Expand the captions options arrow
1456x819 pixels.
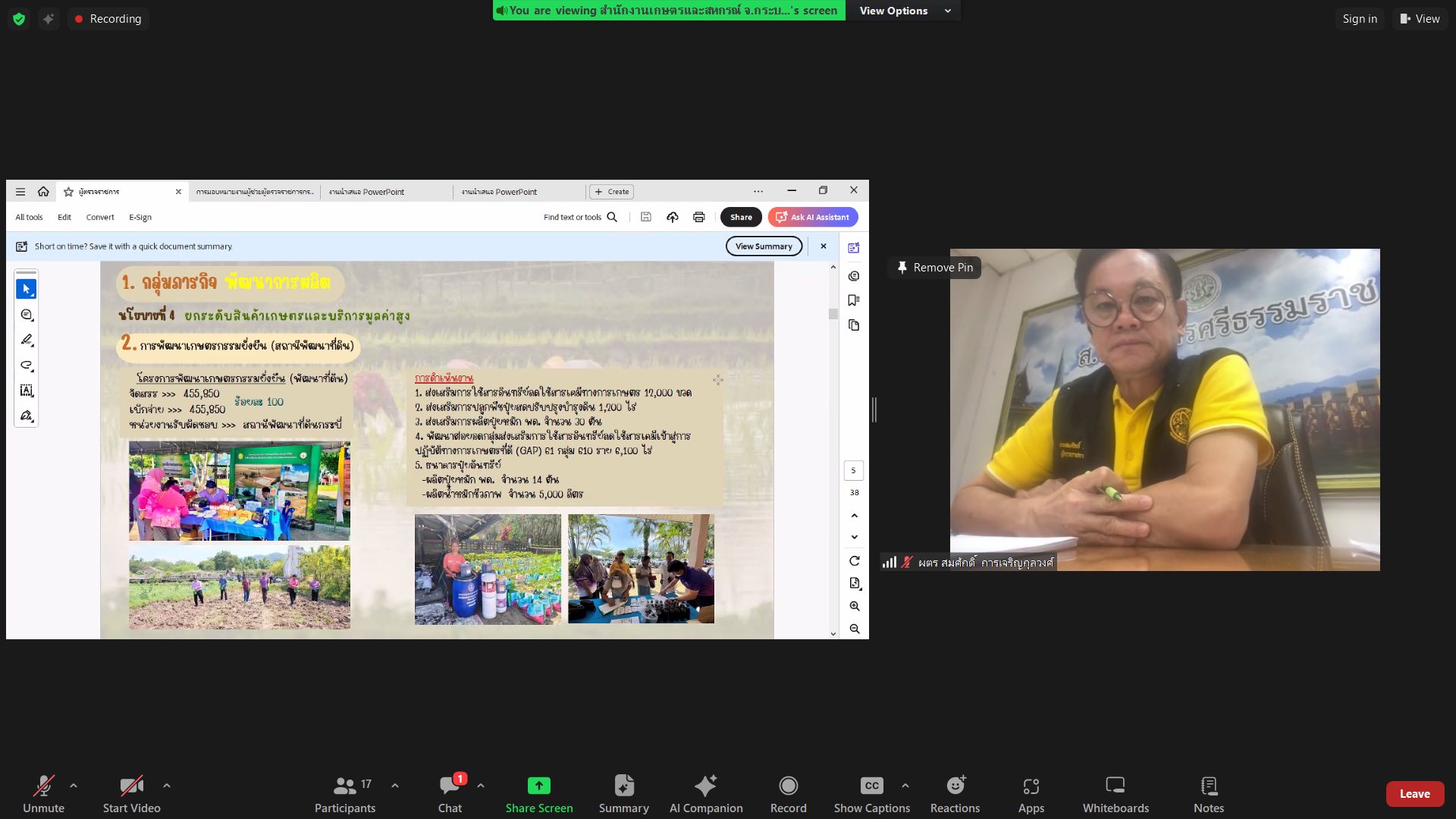tap(905, 786)
